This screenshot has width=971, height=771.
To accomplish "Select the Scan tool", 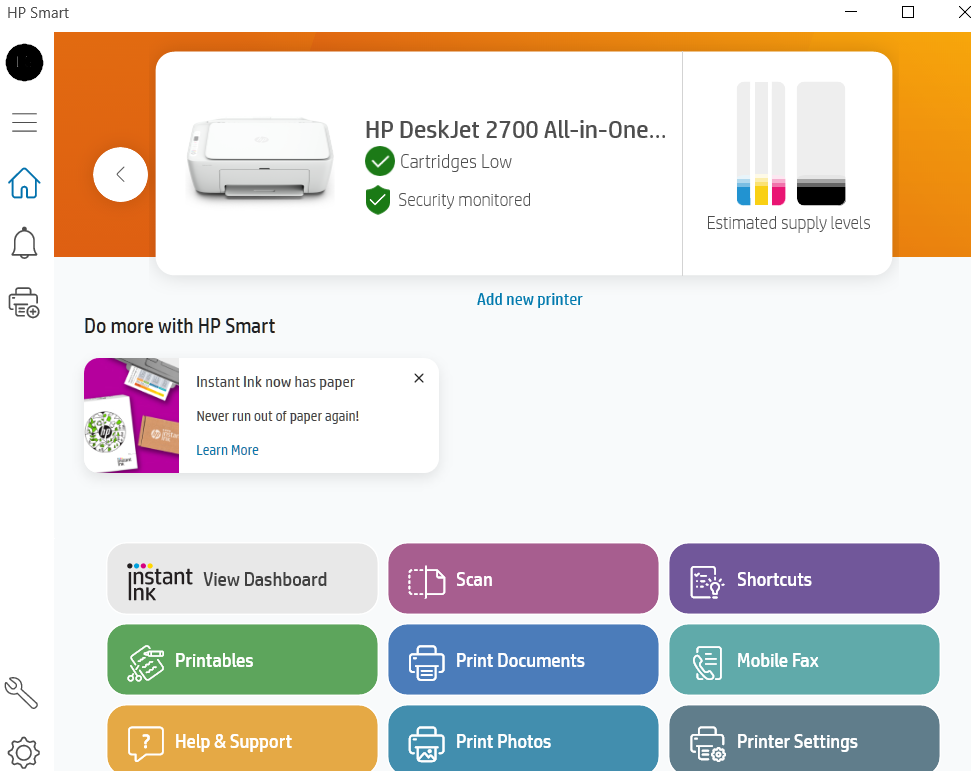I will click(522, 578).
